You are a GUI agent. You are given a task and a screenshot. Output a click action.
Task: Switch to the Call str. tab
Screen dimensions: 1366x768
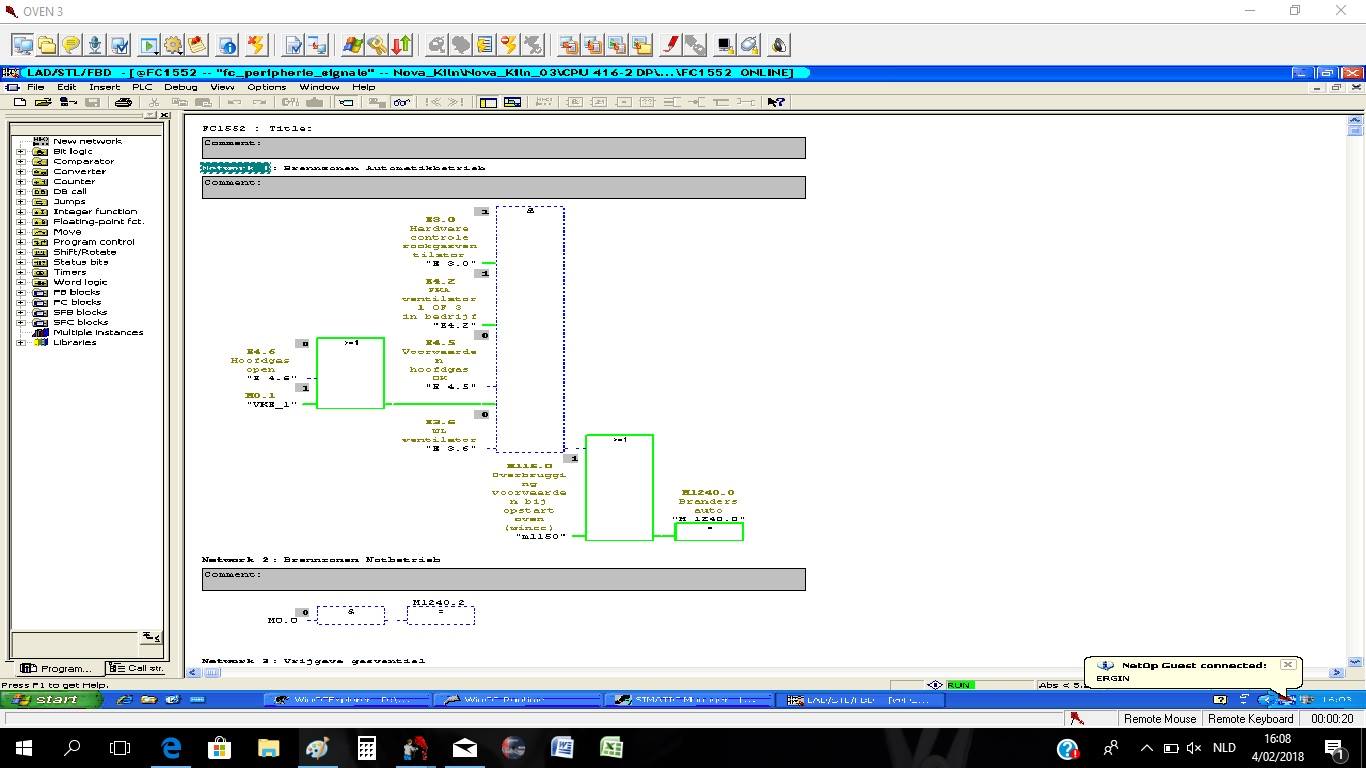pos(135,668)
